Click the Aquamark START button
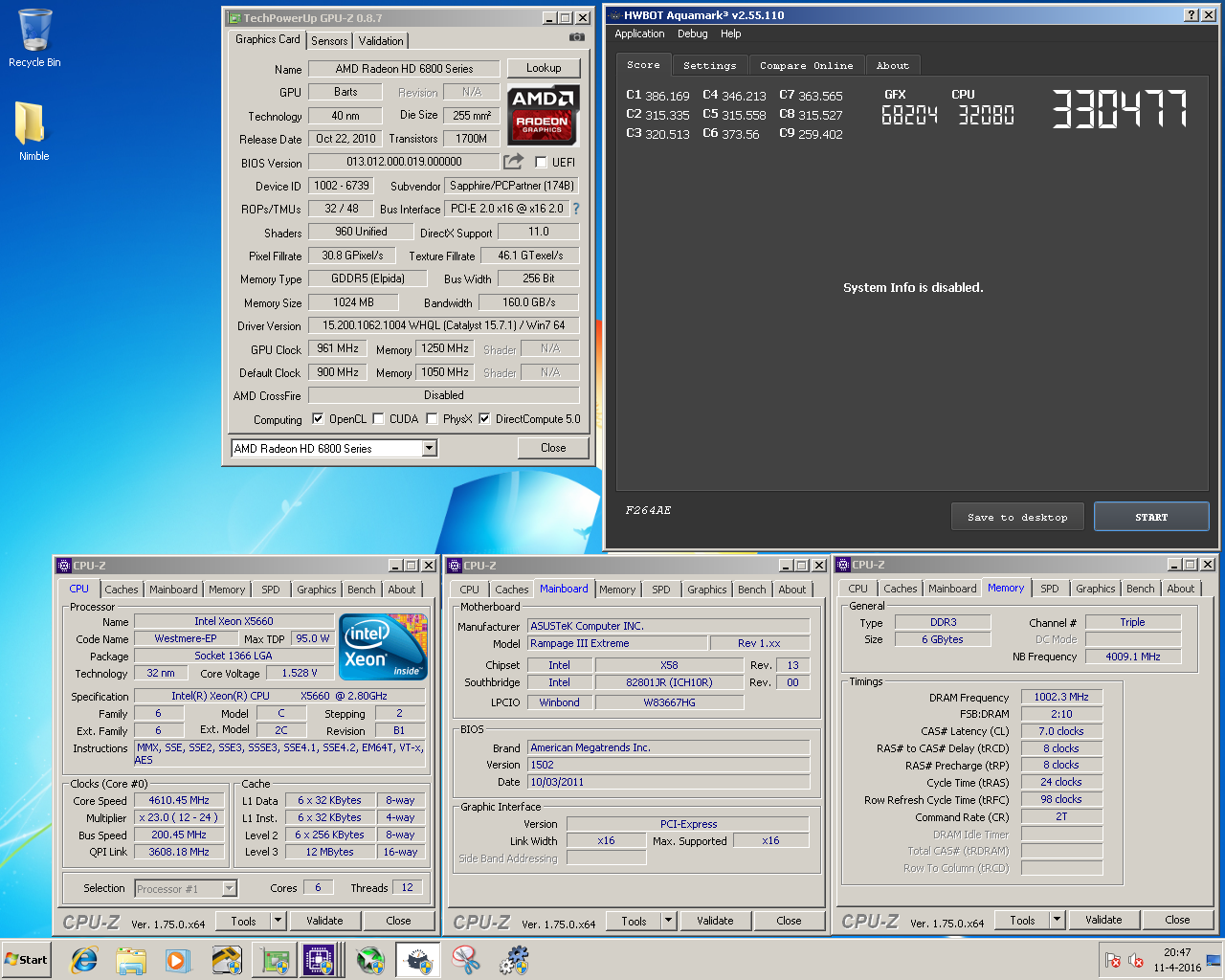The height and width of the screenshot is (980, 1225). click(x=1151, y=517)
